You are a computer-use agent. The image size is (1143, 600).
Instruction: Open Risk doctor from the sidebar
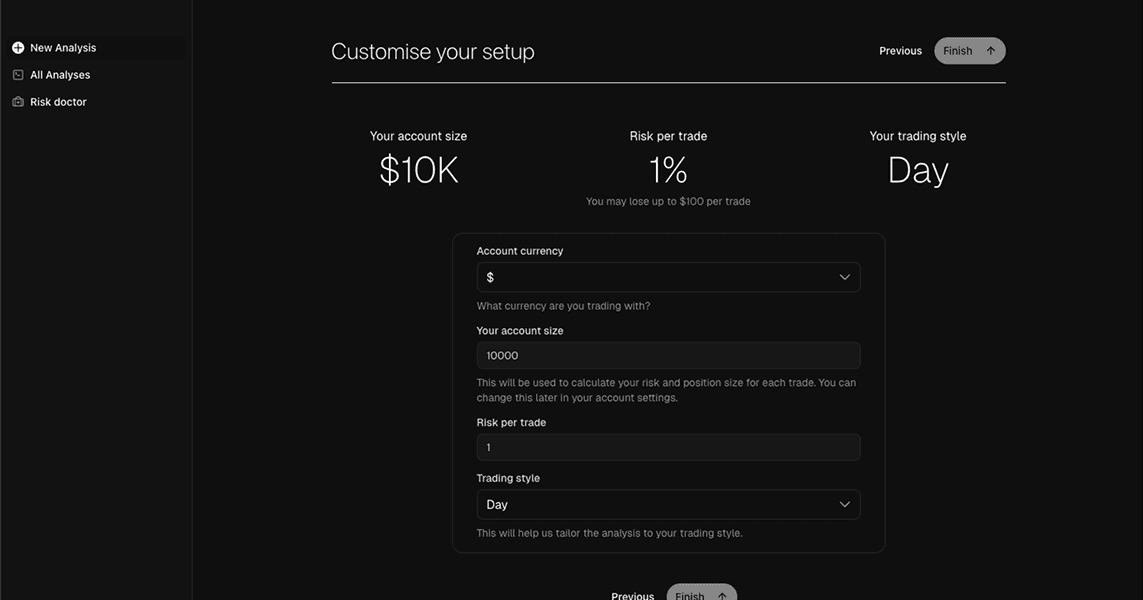pyautogui.click(x=57, y=100)
